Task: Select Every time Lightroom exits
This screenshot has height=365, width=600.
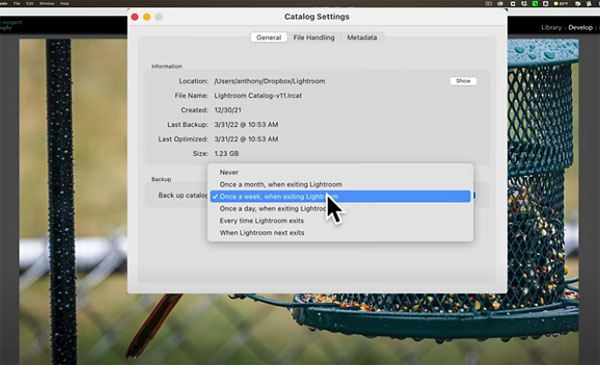Action: pos(340,221)
